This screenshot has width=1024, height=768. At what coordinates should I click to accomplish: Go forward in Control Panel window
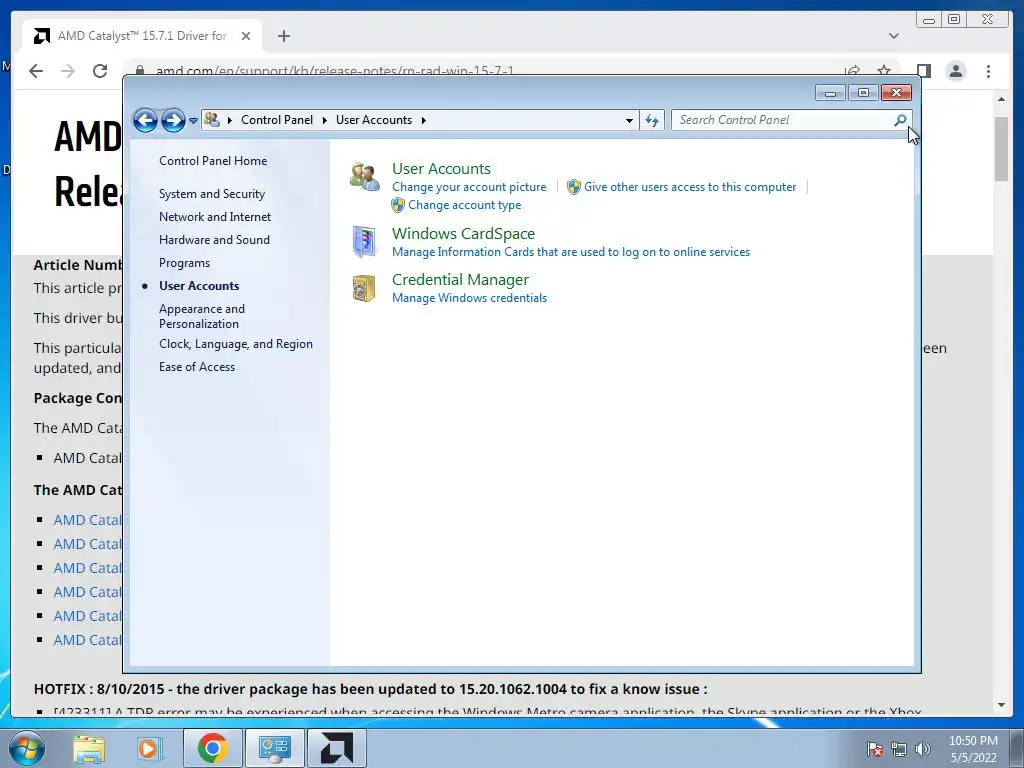173,120
